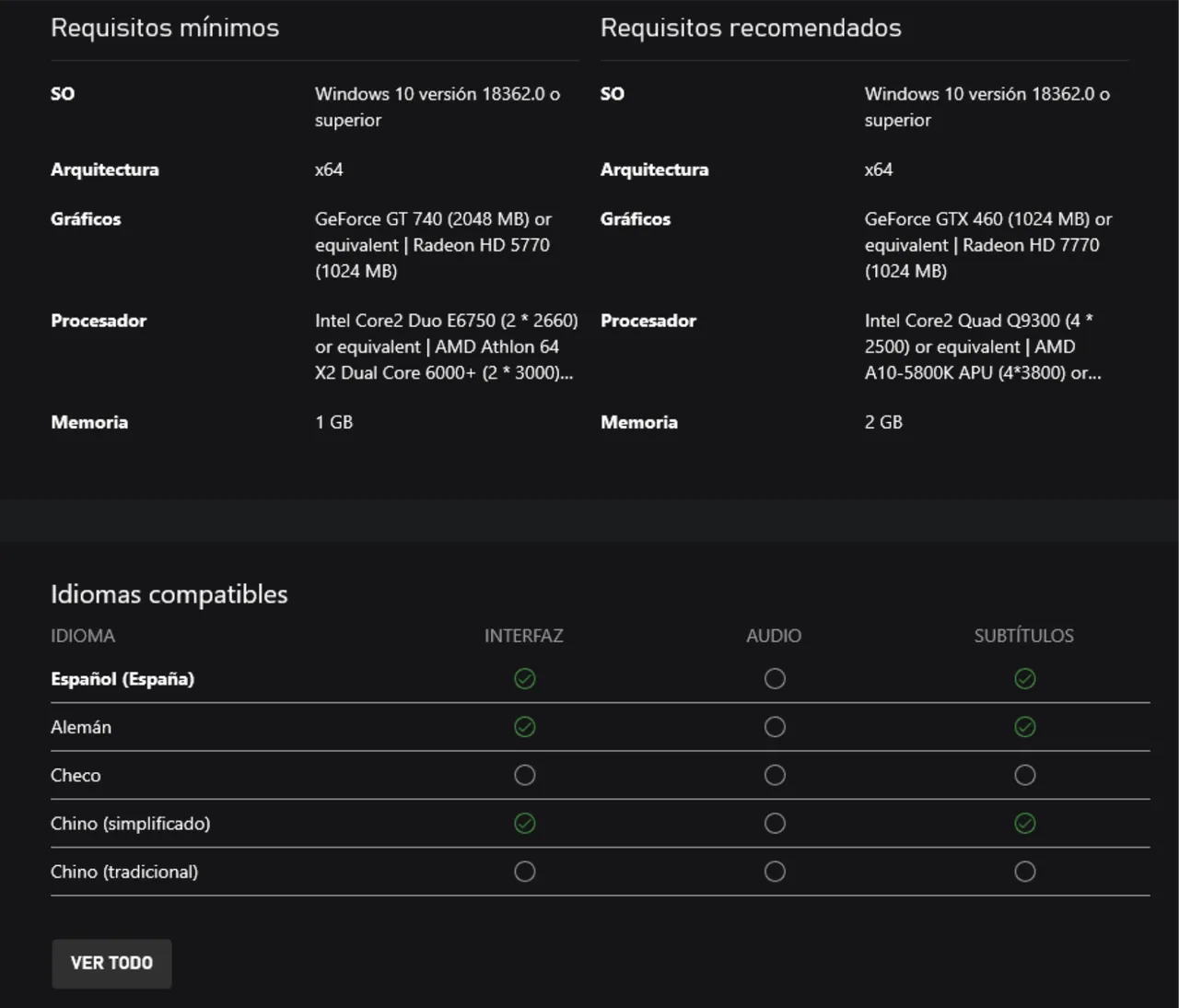Screen dimensions: 1179x1008
Task: Click the Requisitos mínimos heading
Action: pos(165,28)
